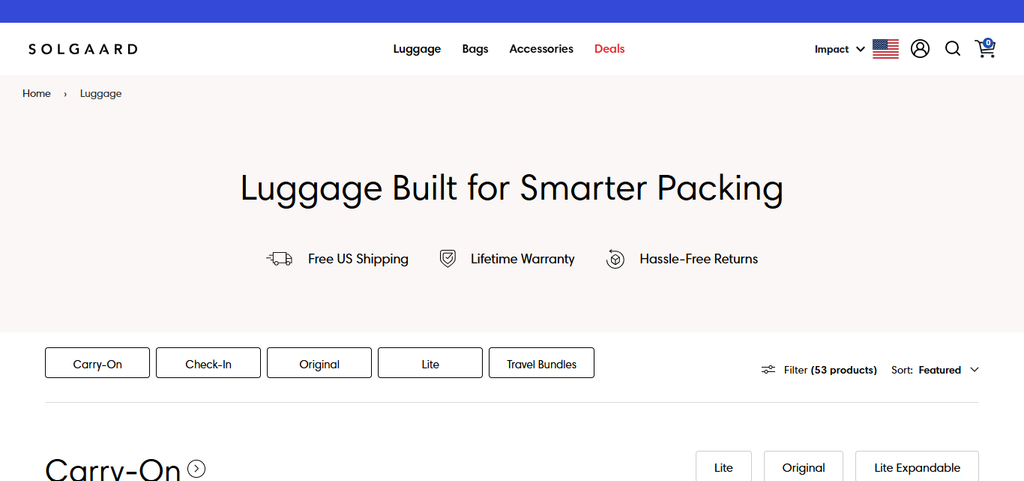Image resolution: width=1024 pixels, height=481 pixels.
Task: Choose the Original tab in Carry-On section
Action: click(803, 467)
